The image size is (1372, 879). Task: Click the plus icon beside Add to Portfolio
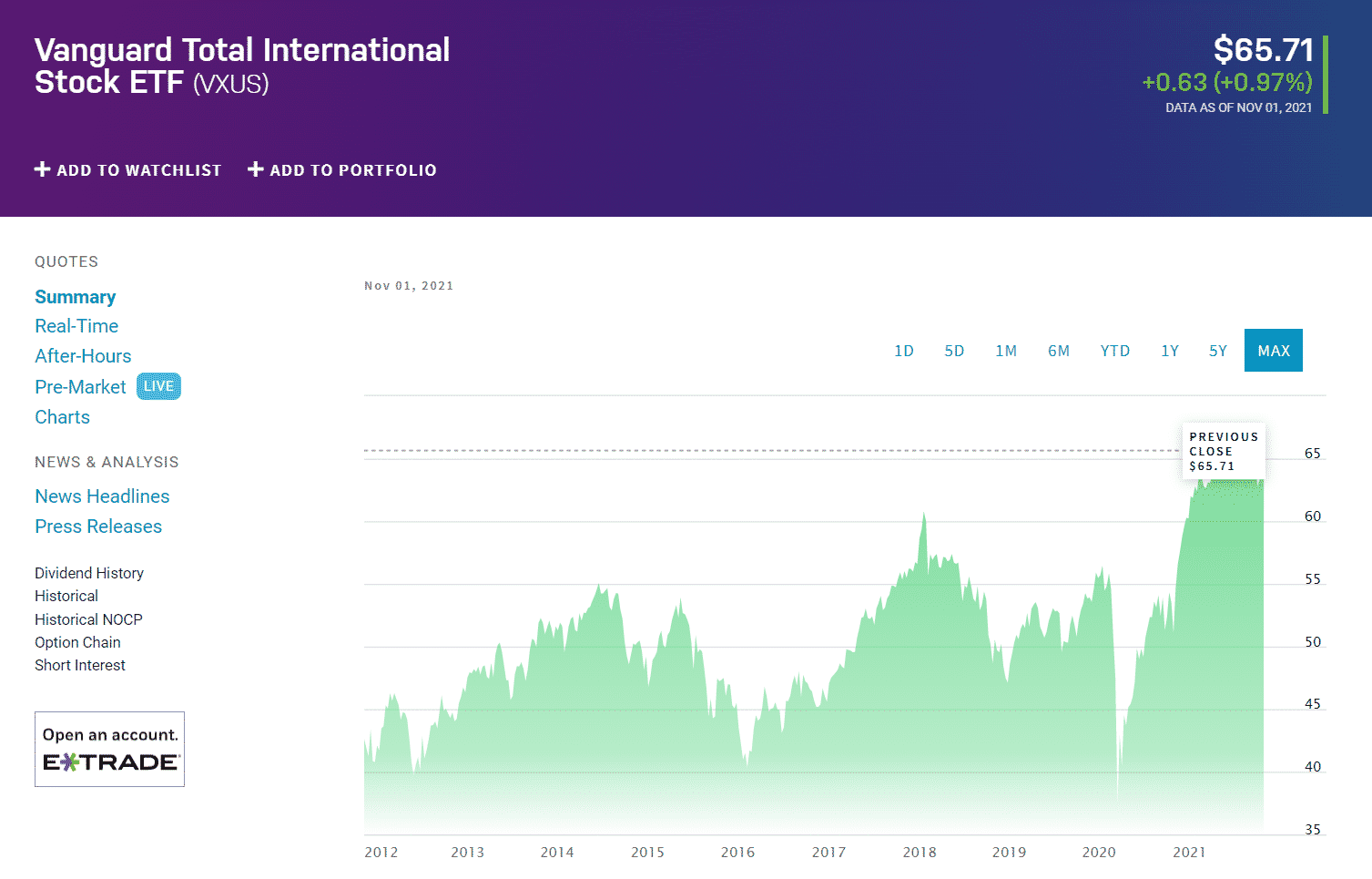(256, 169)
